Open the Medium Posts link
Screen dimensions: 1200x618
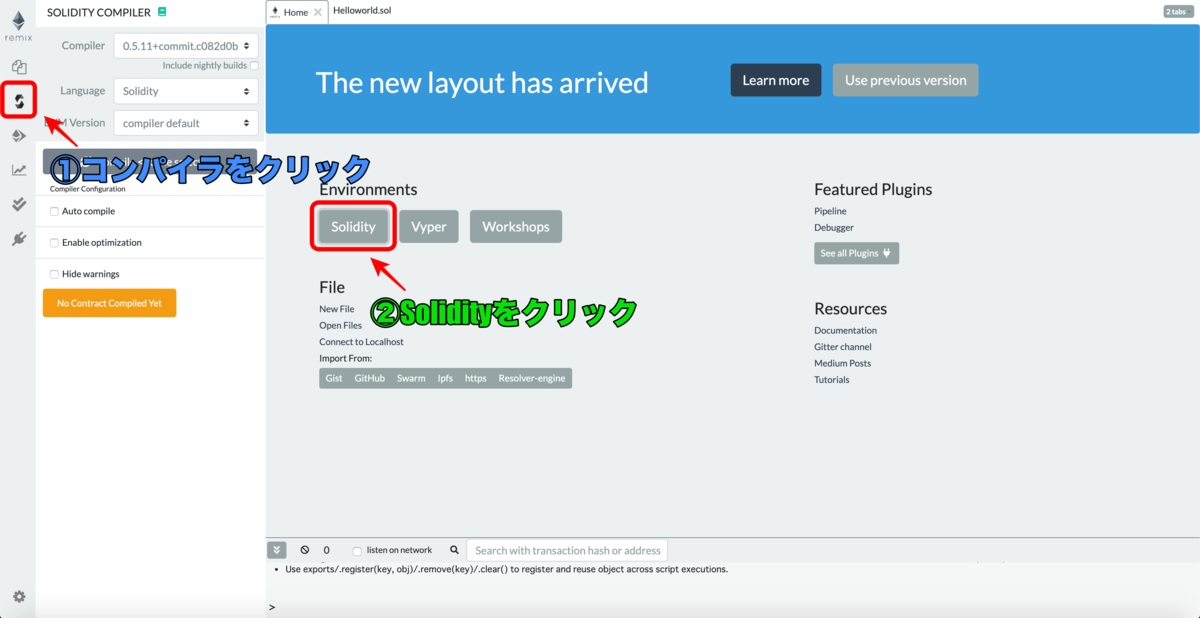click(842, 363)
